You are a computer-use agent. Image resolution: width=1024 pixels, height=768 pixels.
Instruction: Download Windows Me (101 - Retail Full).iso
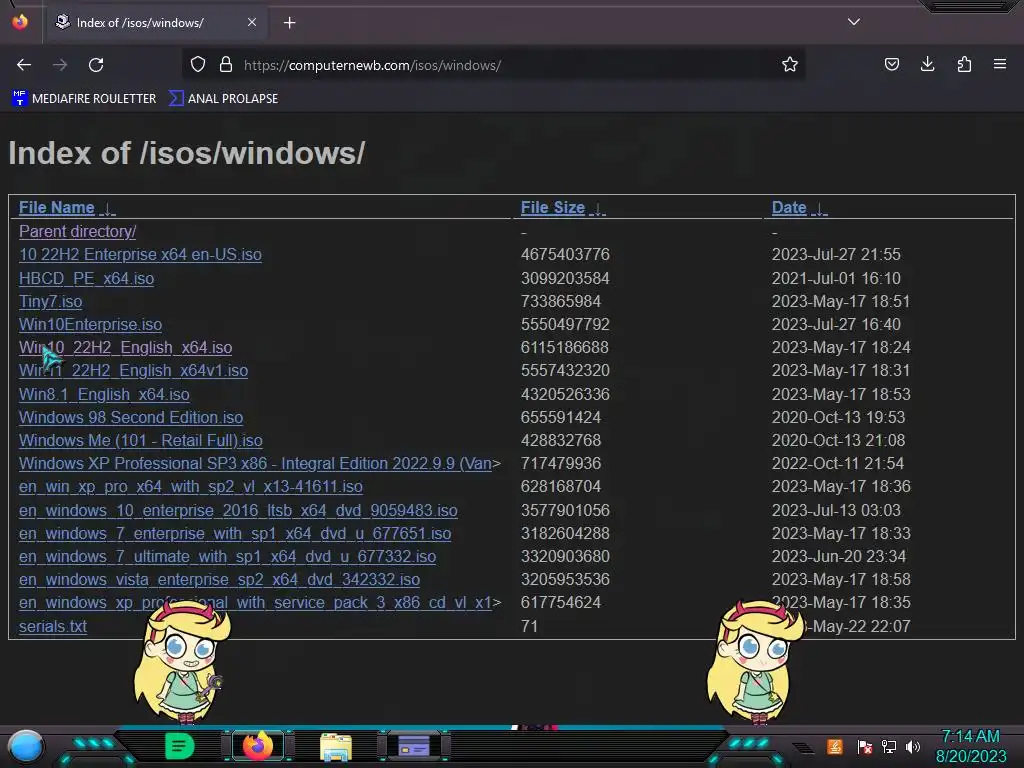point(140,440)
